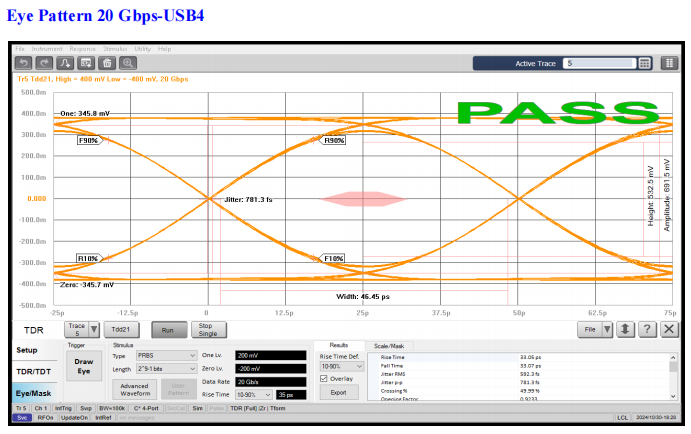Screen dimensions: 691x434
Task: Open the Rise Time Def. 10-90% dropdown
Action: [x=341, y=367]
